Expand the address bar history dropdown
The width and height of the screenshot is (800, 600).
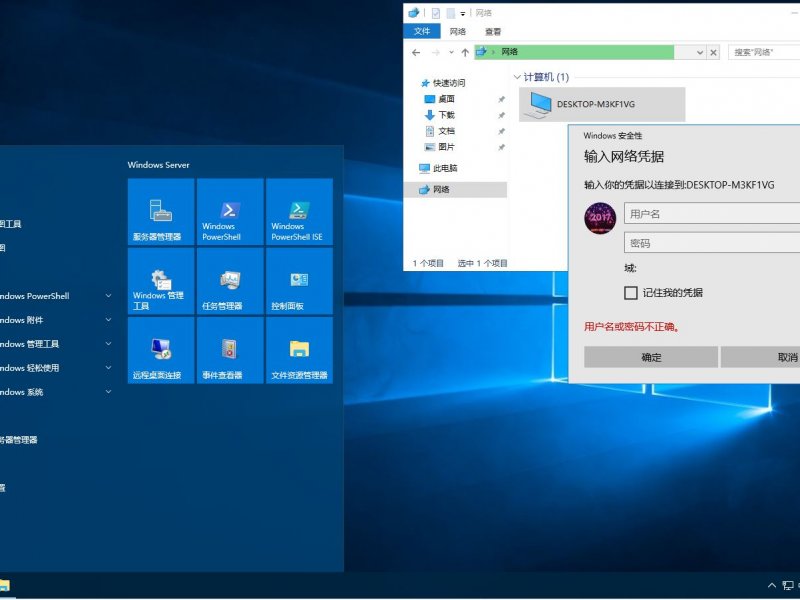point(699,52)
